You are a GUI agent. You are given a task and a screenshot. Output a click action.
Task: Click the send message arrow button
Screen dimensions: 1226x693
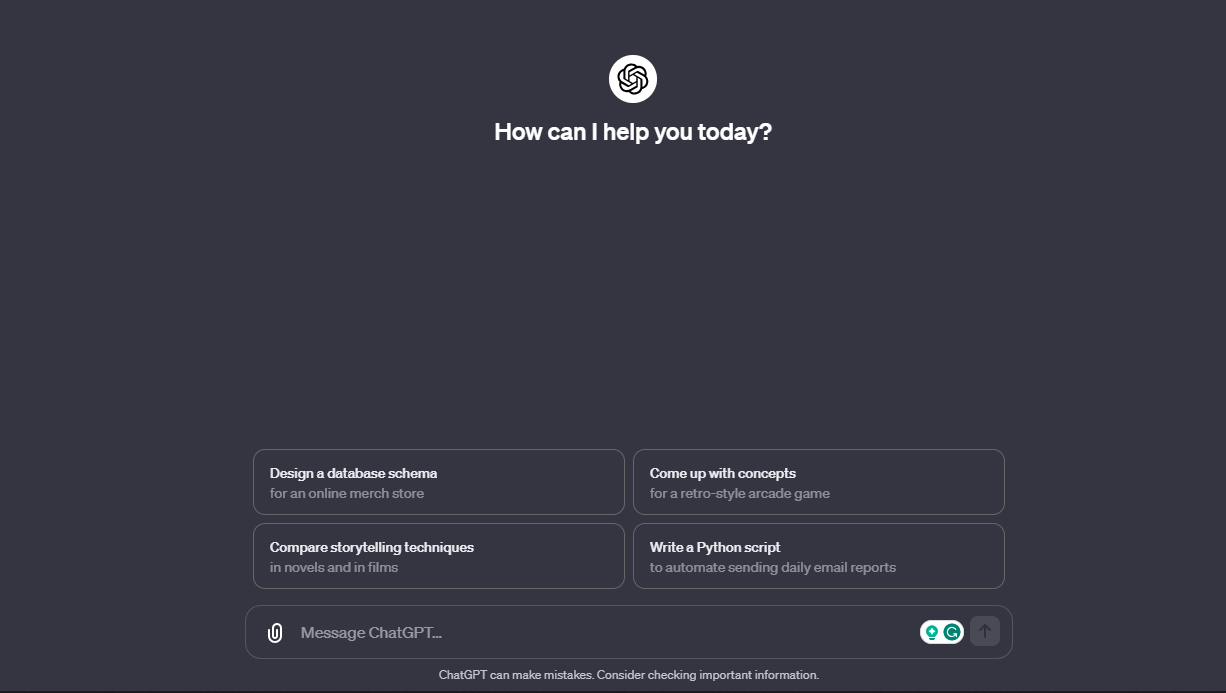tap(985, 631)
